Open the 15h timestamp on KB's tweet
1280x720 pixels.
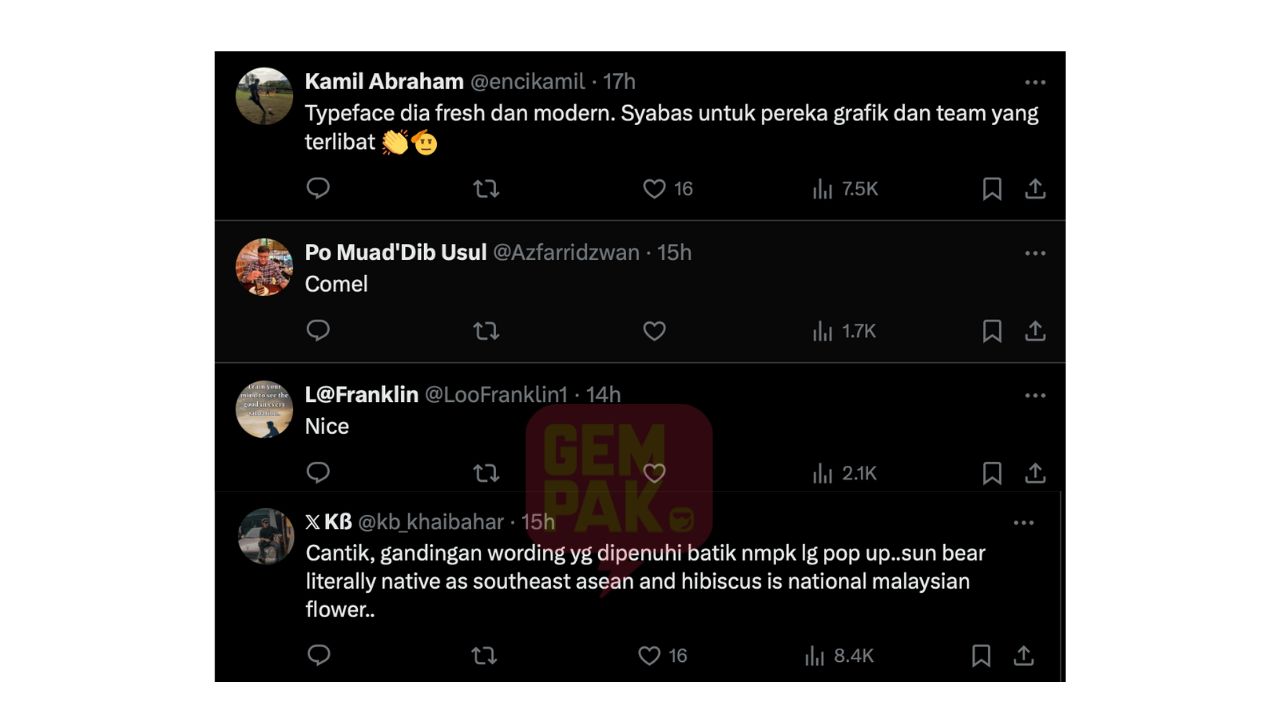[x=538, y=522]
